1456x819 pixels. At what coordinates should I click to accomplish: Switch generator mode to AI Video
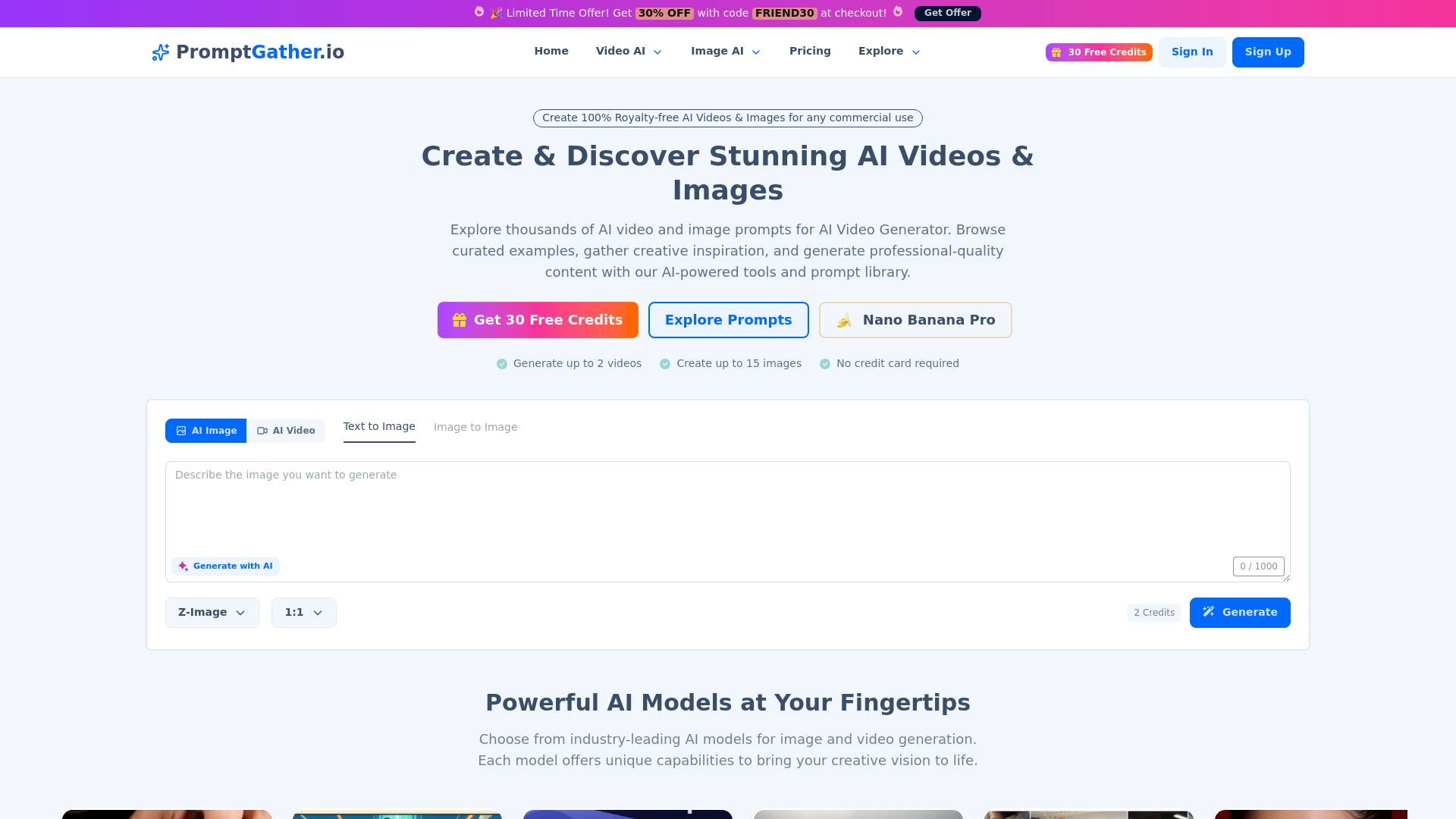point(286,431)
